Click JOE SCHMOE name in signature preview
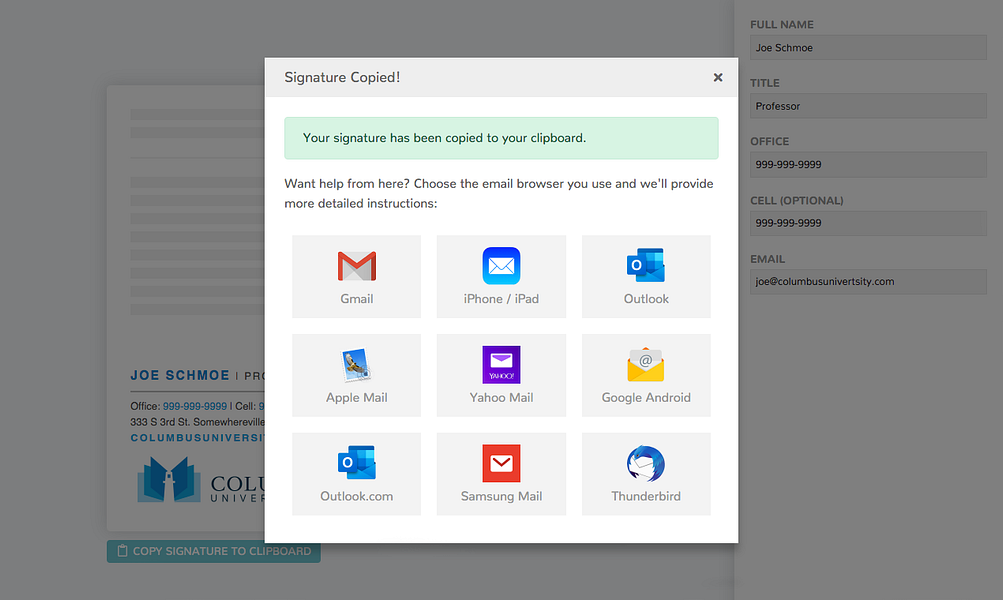 180,375
